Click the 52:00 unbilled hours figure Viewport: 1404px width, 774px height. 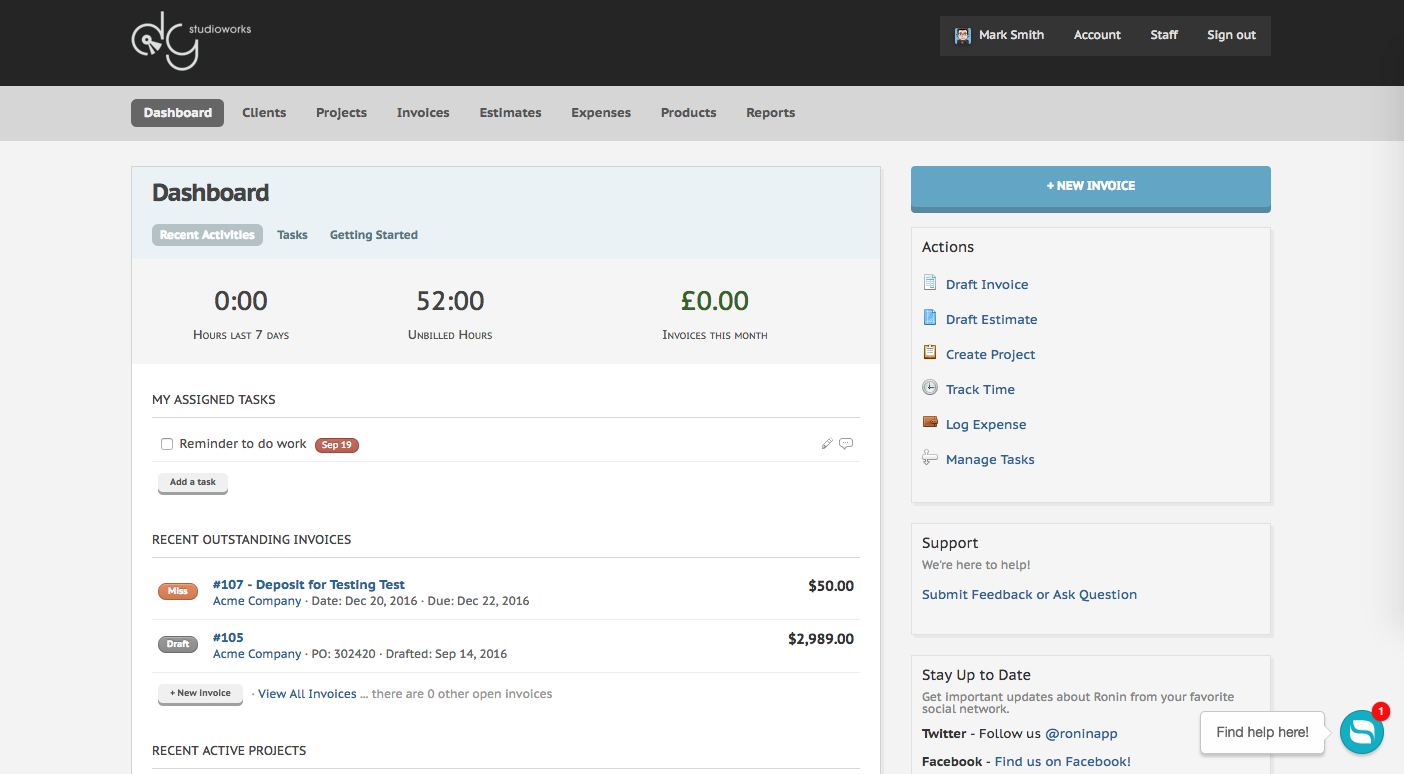450,300
